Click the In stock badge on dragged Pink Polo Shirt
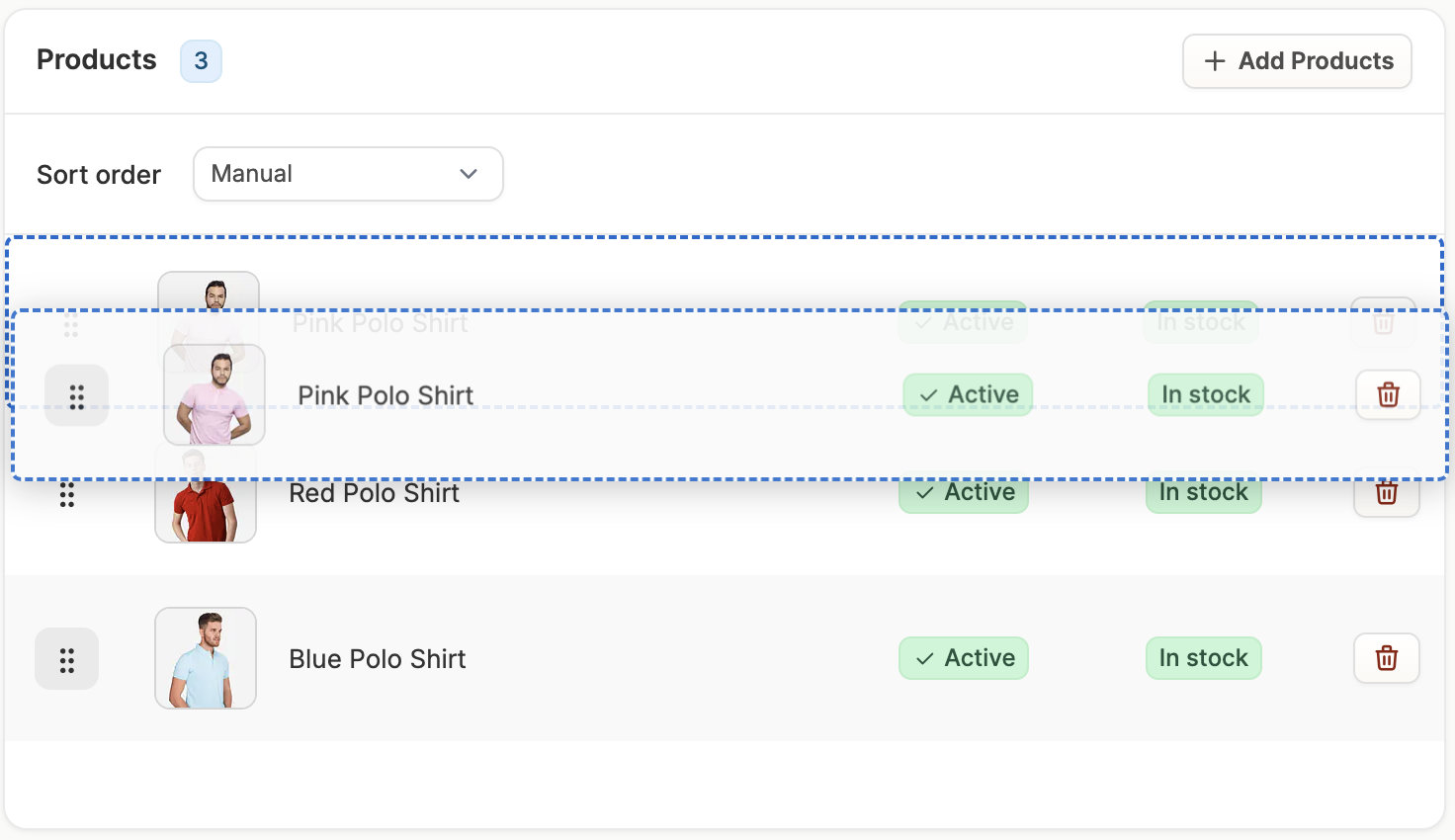1455x840 pixels. [x=1205, y=395]
